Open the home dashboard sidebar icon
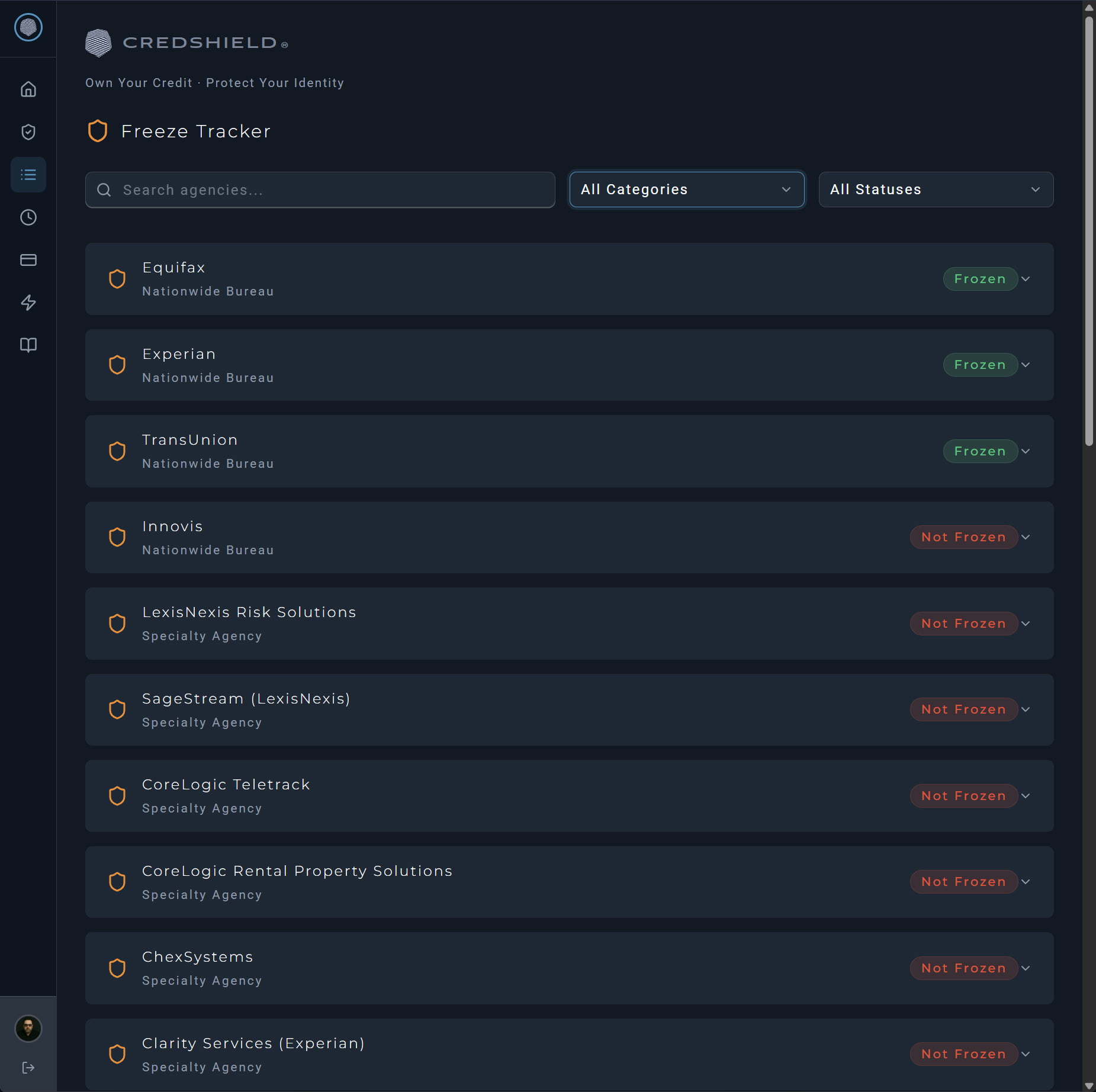 28,89
